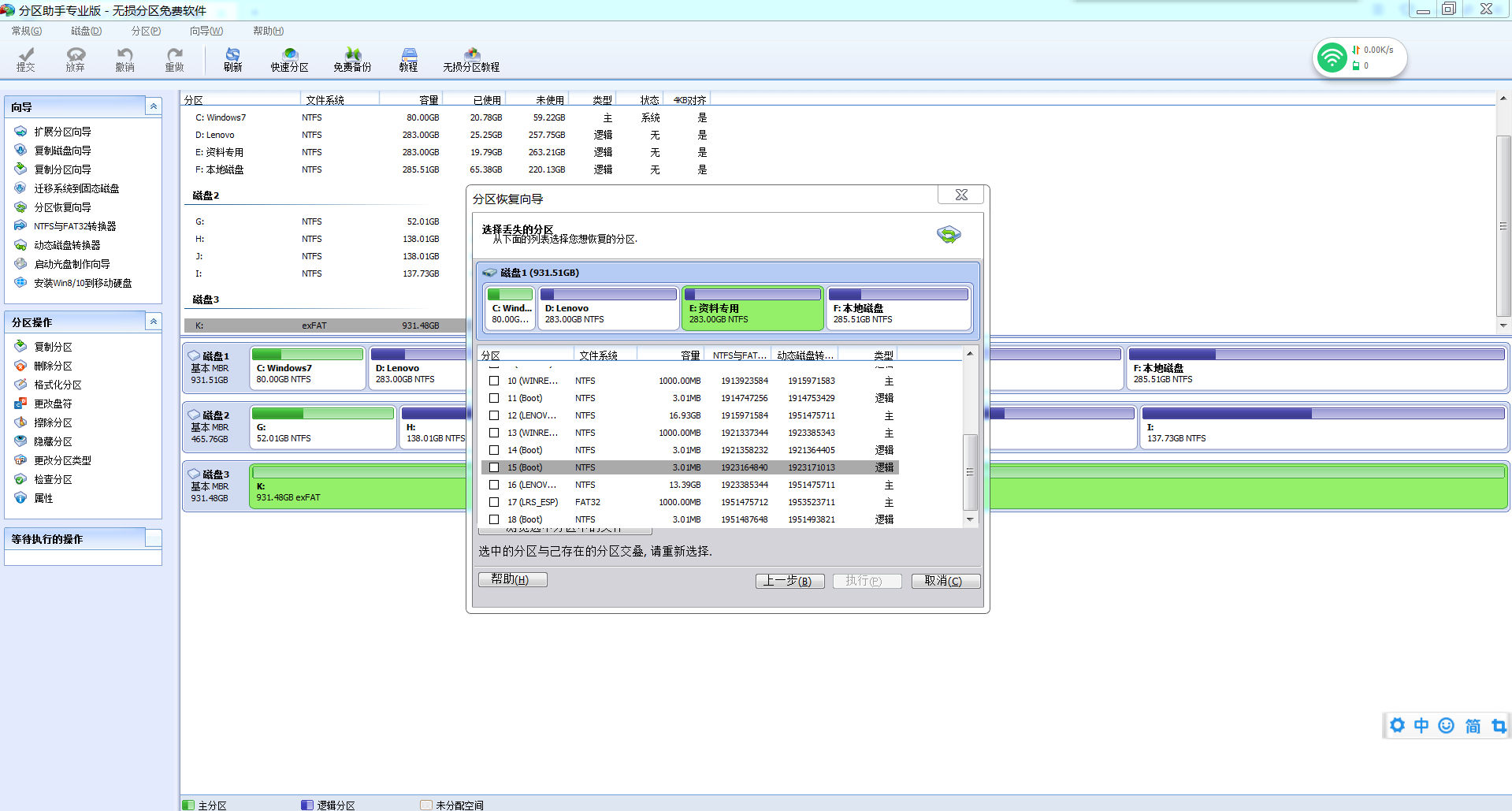Tick the checkbox for 15 (Boot) row
The height and width of the screenshot is (811, 1512).
point(494,467)
